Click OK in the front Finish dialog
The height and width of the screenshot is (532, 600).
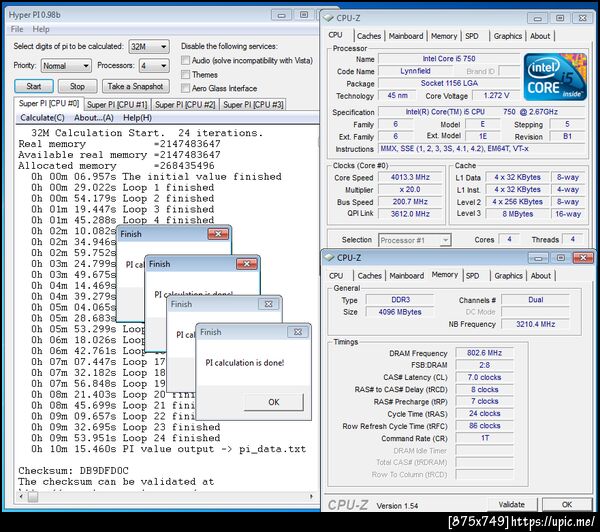[274, 402]
